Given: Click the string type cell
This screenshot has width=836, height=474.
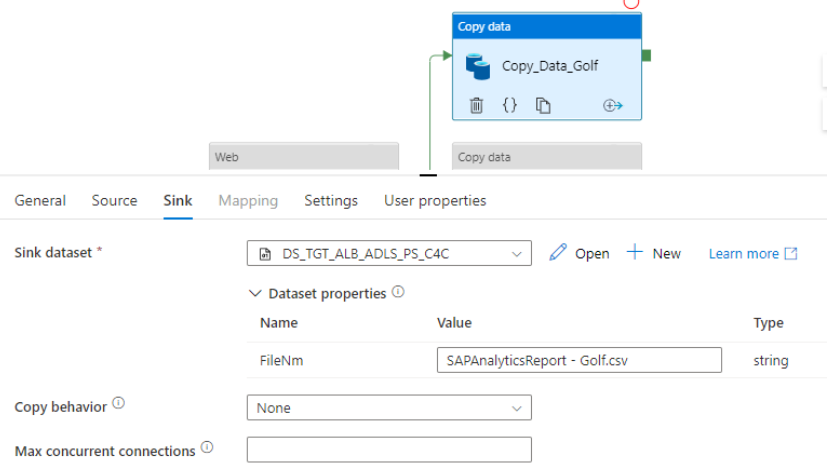Looking at the screenshot, I should tap(770, 360).
